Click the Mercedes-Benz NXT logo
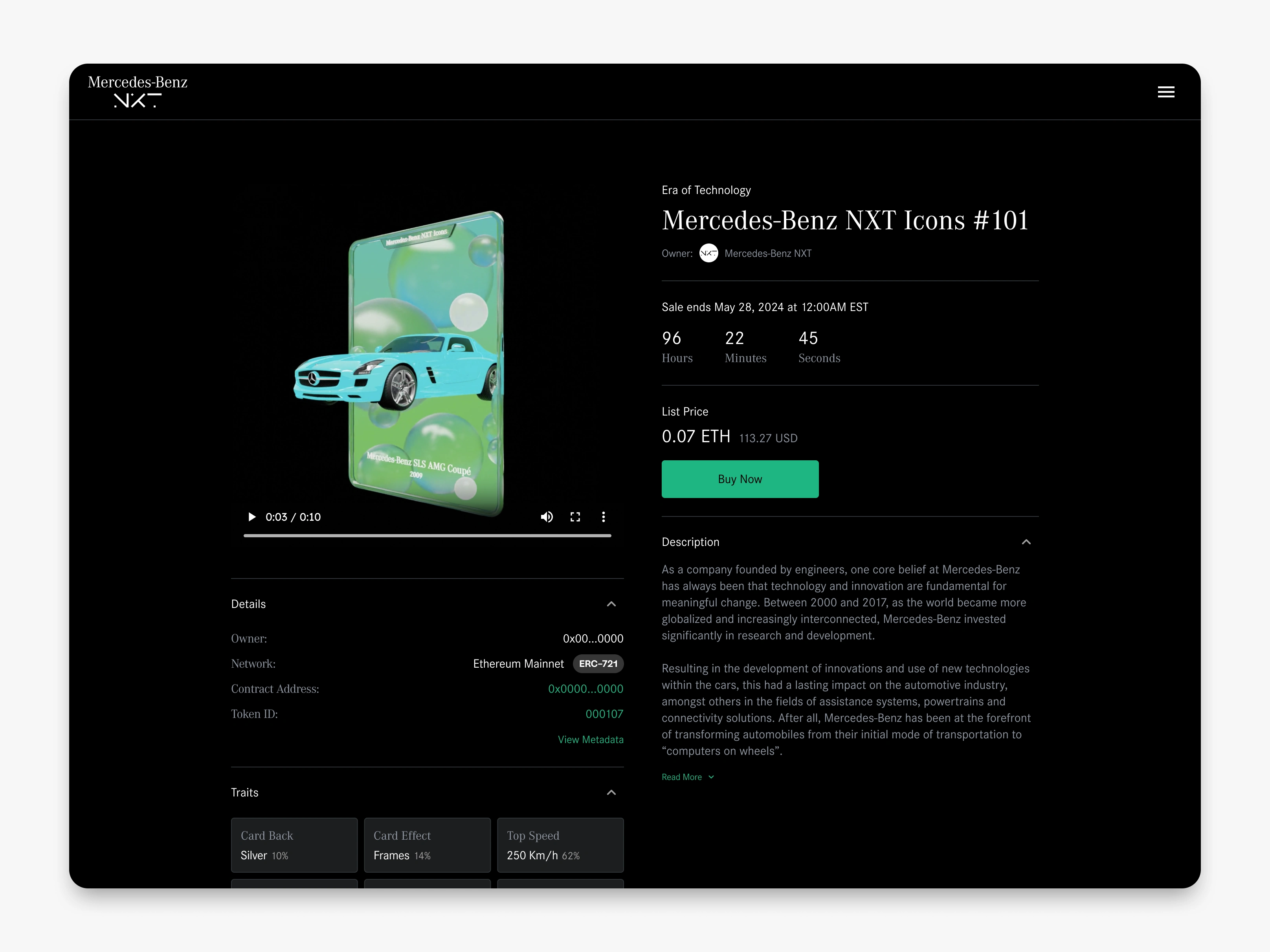1270x952 pixels. 138,91
